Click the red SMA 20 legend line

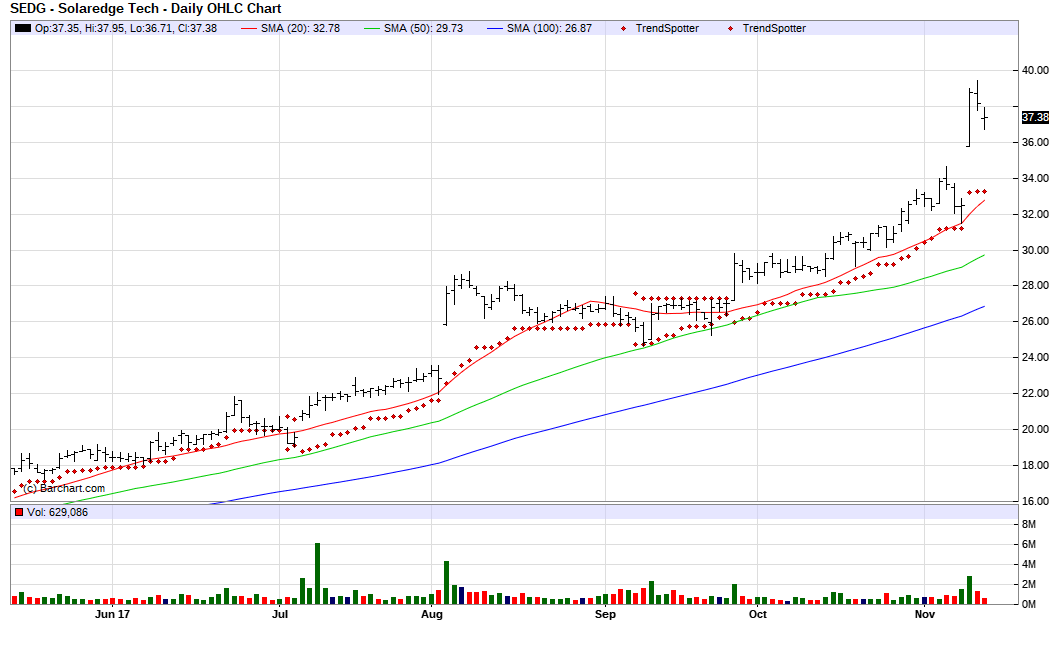coord(249,28)
